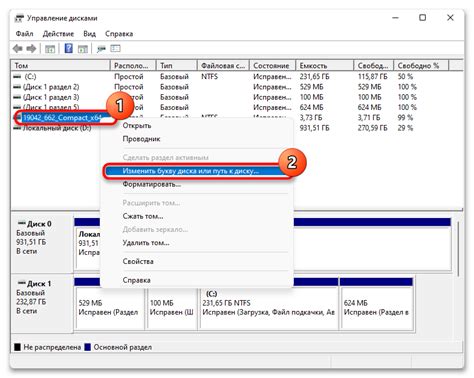Image resolution: width=474 pixels, height=378 pixels.
Task: Select the Диск 0 disk label panel
Action: tap(42, 243)
